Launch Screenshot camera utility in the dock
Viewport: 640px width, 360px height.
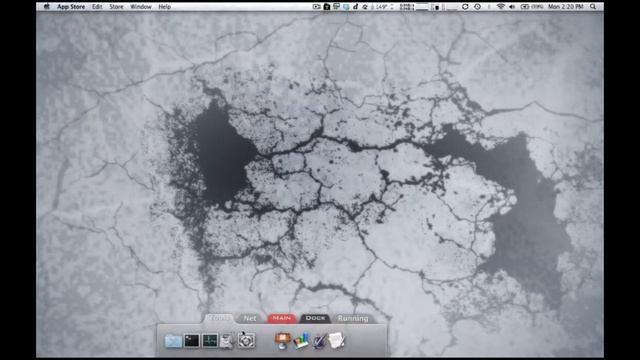click(x=246, y=340)
